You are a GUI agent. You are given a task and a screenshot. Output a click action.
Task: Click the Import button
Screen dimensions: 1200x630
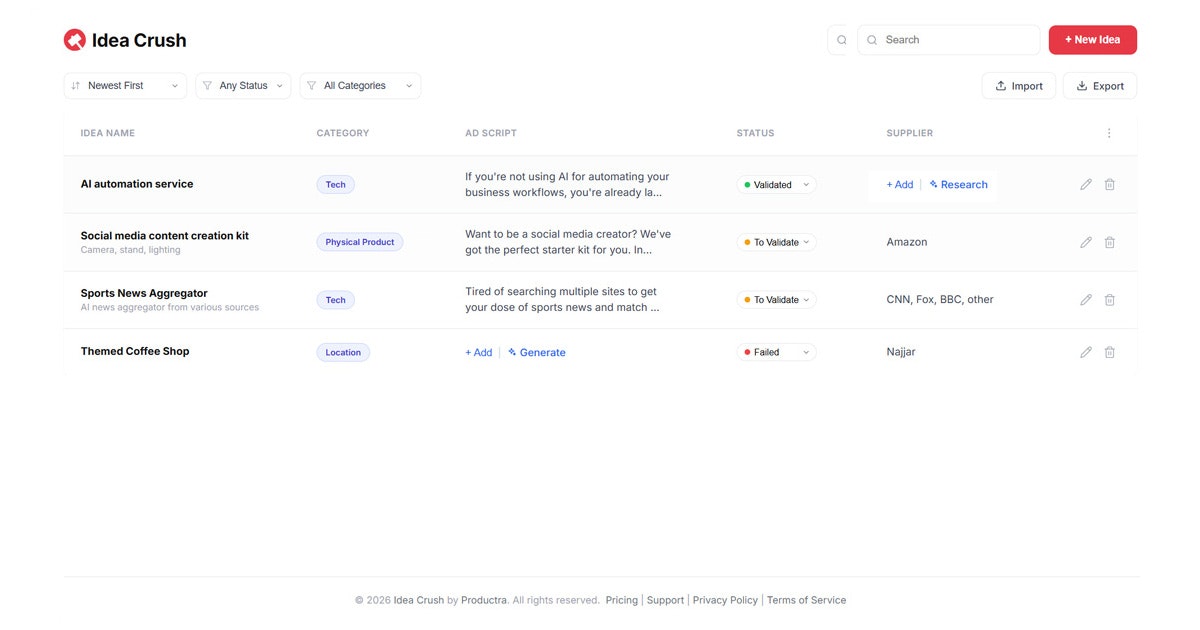[1019, 86]
